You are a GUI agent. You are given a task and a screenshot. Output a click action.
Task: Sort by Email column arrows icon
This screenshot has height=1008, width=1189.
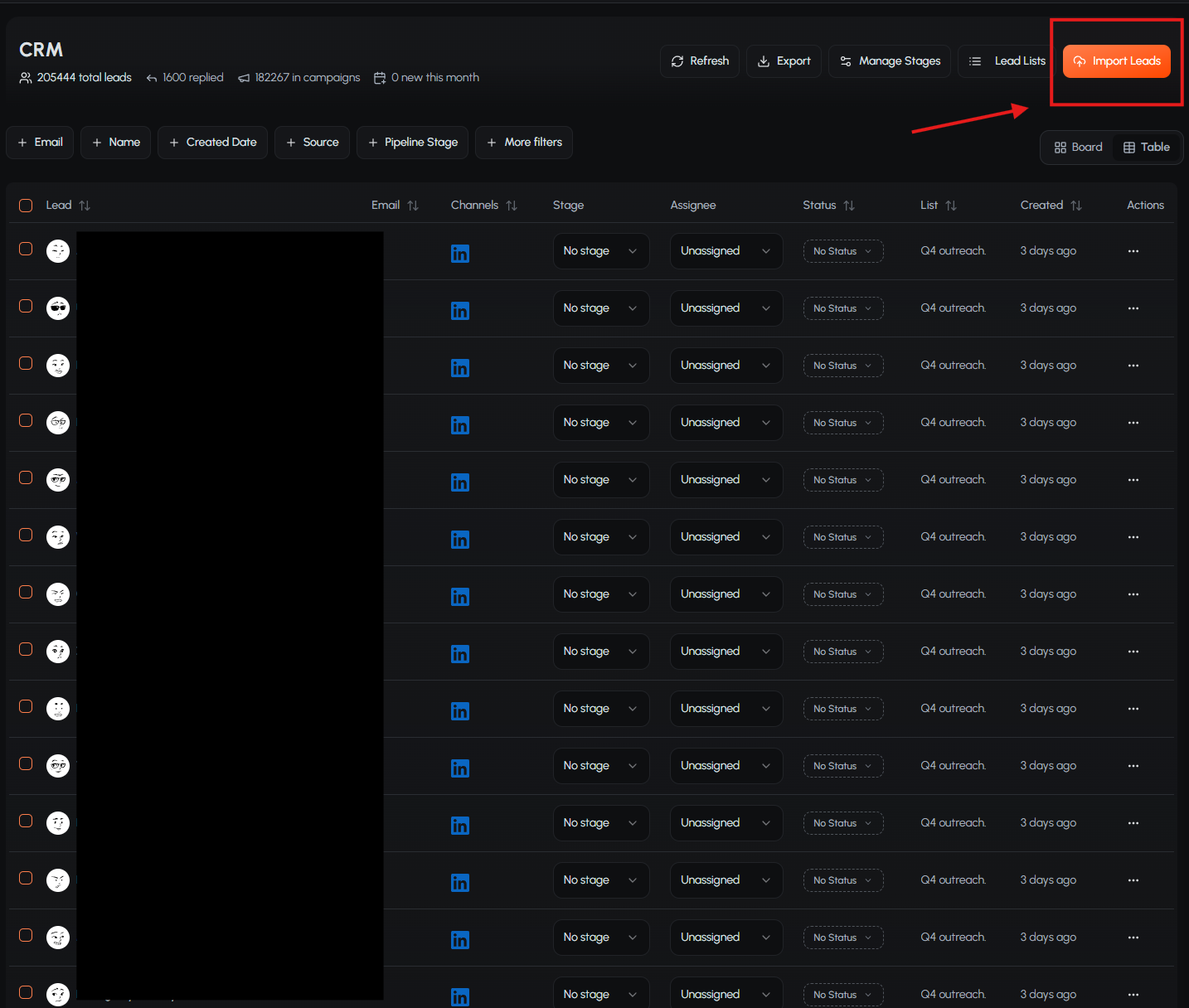point(413,206)
